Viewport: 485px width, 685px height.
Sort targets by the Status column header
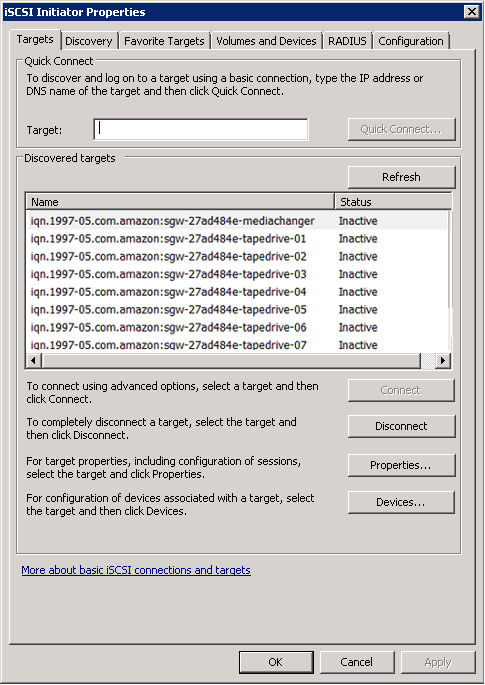point(393,202)
